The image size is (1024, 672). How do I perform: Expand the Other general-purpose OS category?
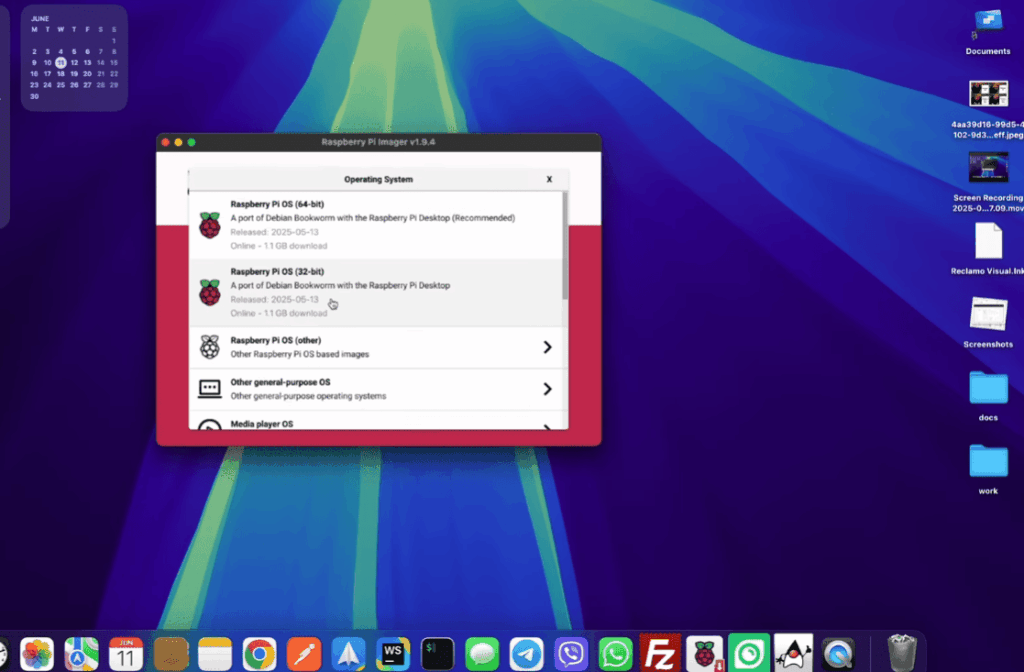(547, 388)
